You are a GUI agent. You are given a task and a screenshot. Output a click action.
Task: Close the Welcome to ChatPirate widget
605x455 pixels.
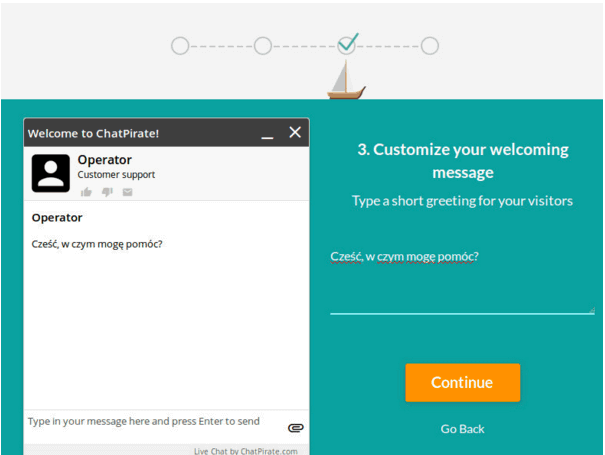tap(295, 132)
